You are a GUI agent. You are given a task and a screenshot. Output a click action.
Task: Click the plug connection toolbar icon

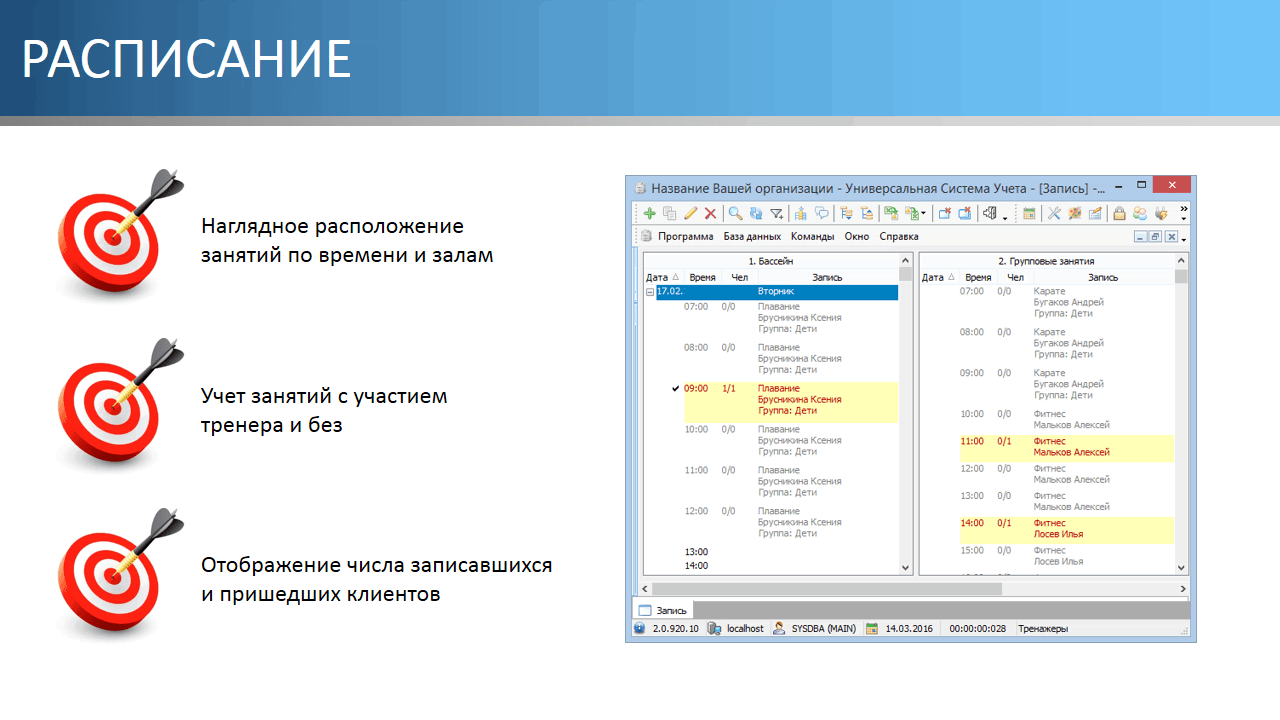[x=1161, y=213]
